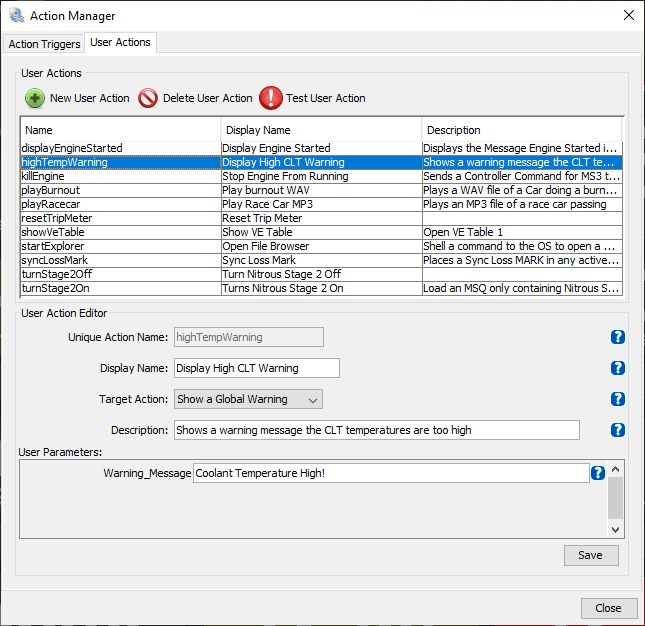Click 'Display High CLT Warning' table cell
The width and height of the screenshot is (645, 626).
(322, 162)
